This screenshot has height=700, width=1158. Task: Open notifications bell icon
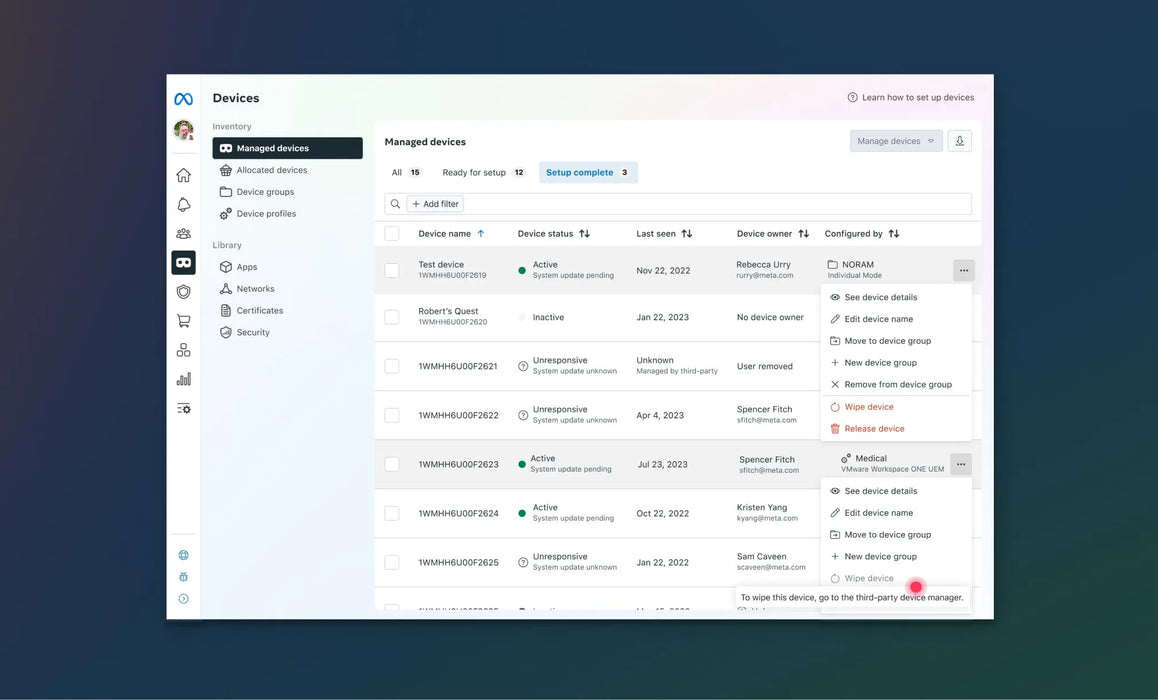(183, 205)
